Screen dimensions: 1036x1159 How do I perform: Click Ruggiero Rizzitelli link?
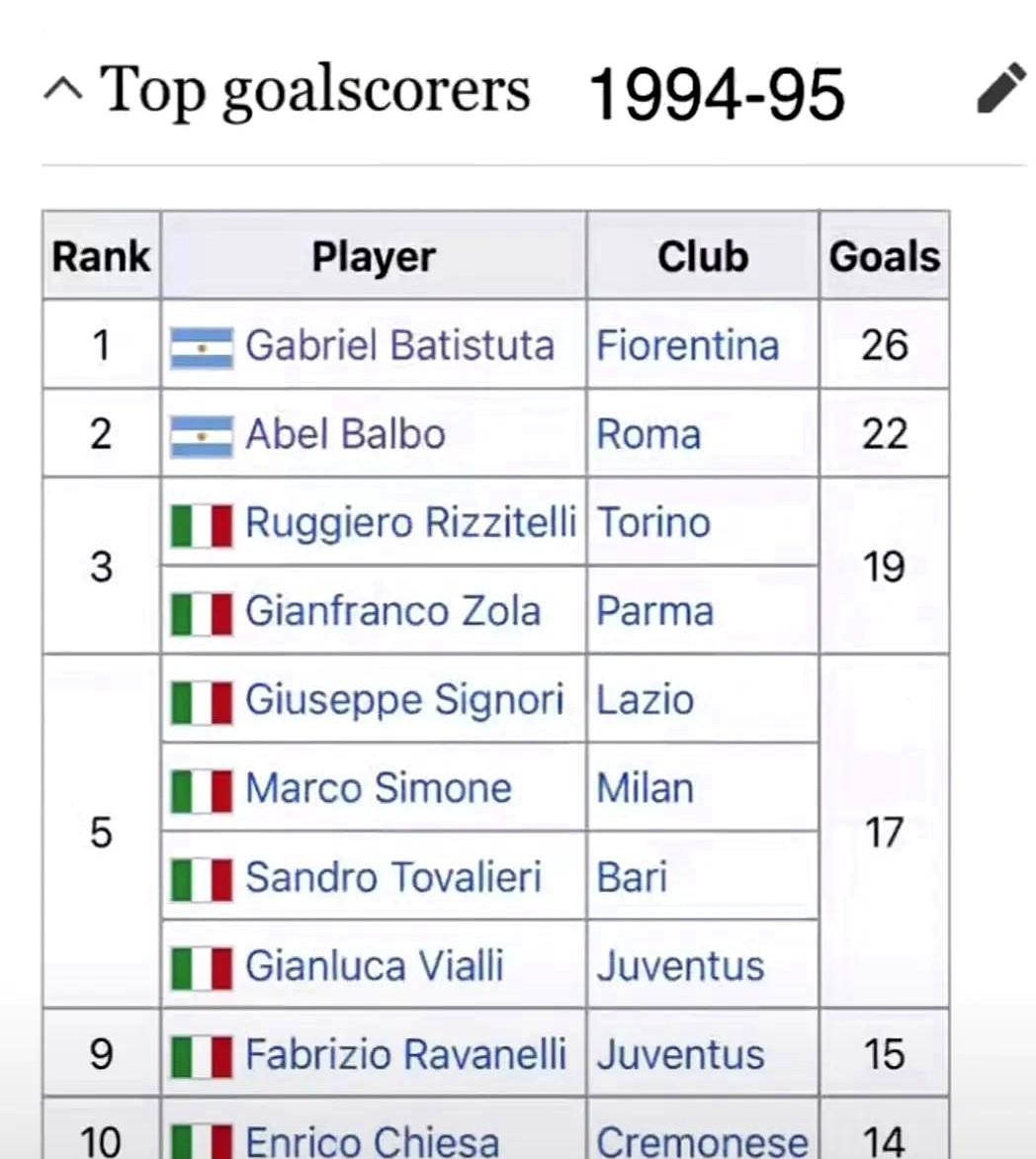coord(409,522)
